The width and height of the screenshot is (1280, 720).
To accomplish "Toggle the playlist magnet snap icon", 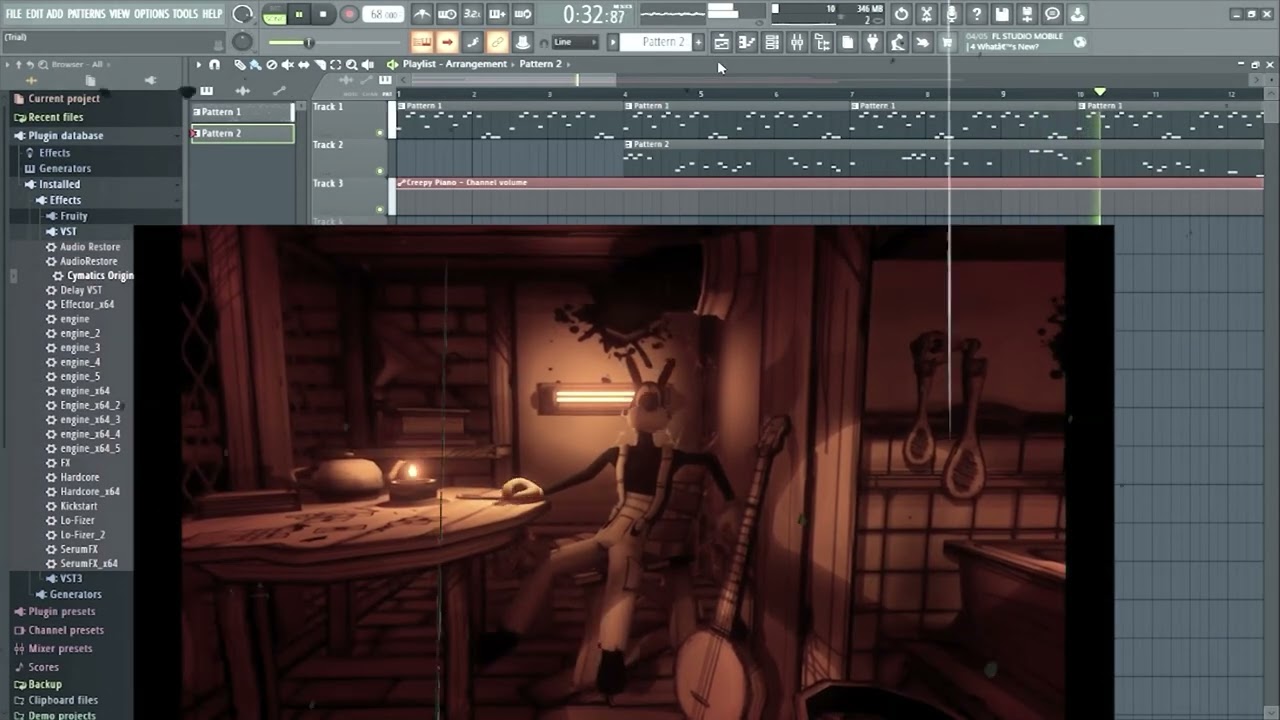I will (214, 64).
